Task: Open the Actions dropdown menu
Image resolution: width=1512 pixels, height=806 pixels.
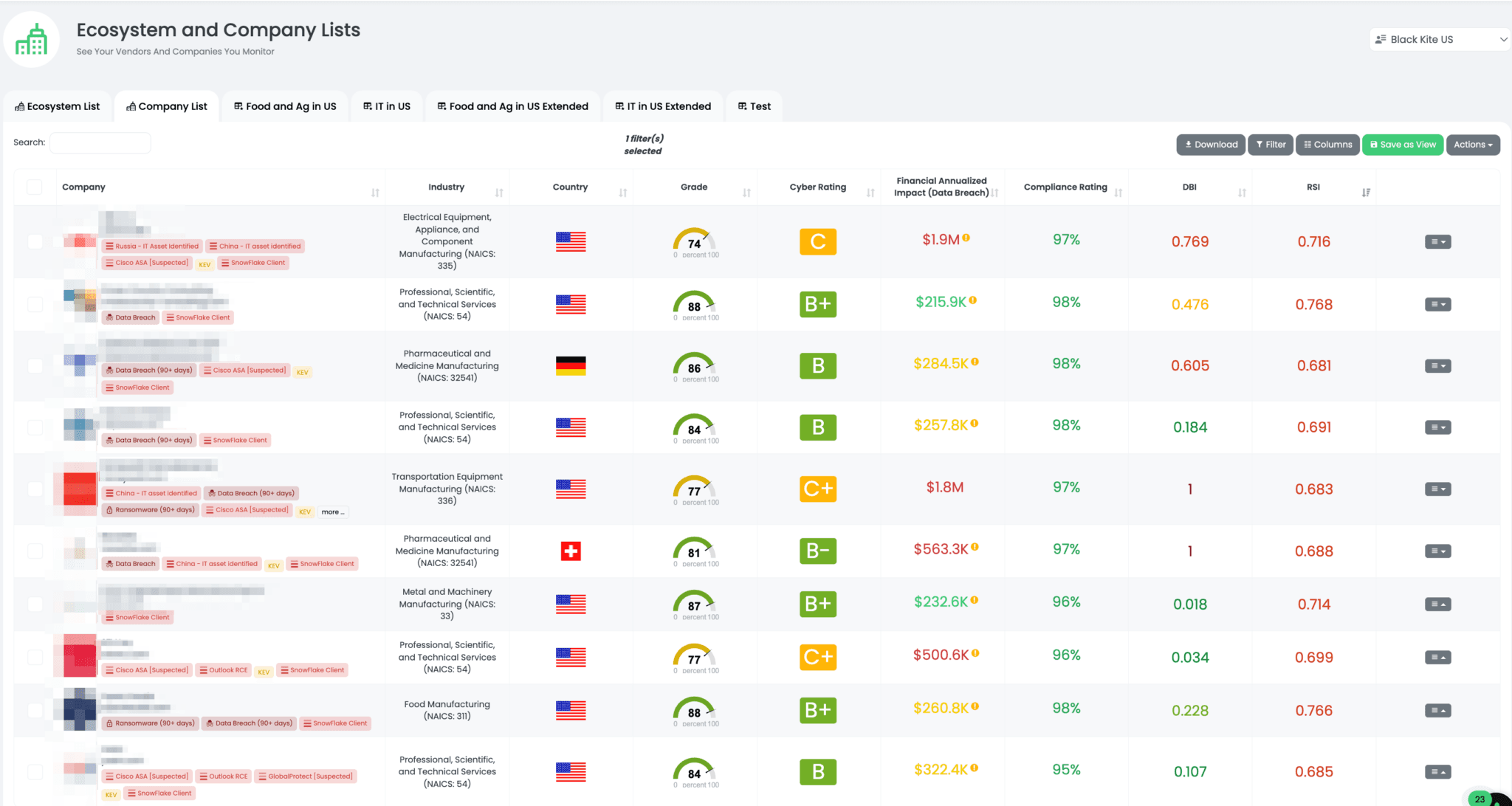Action: (x=1472, y=145)
